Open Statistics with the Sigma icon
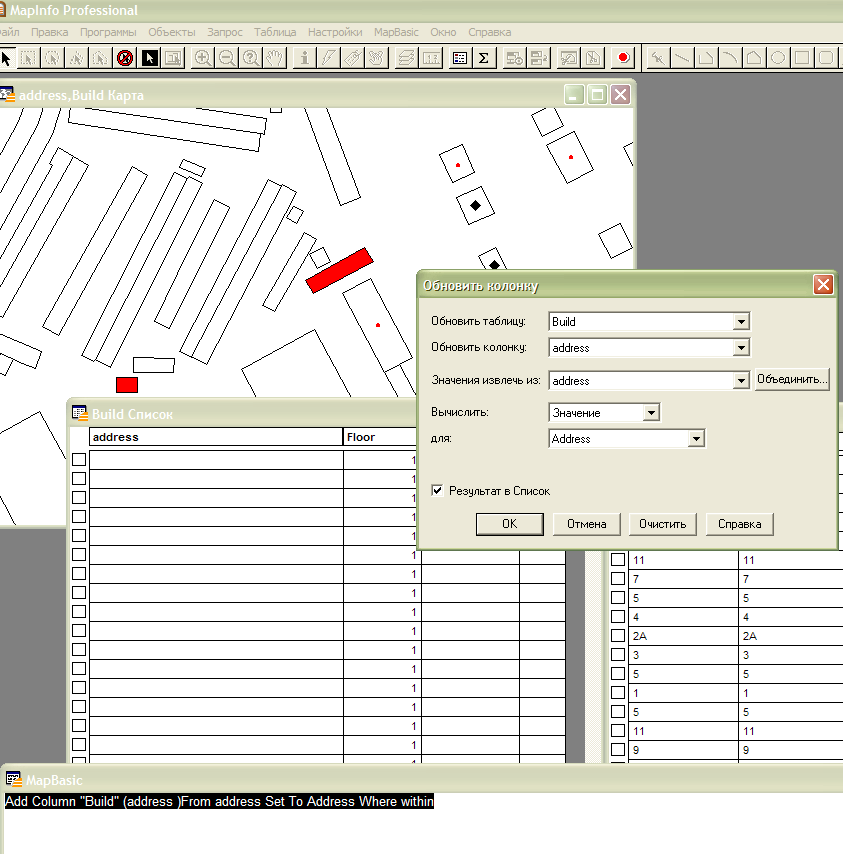 click(x=484, y=58)
